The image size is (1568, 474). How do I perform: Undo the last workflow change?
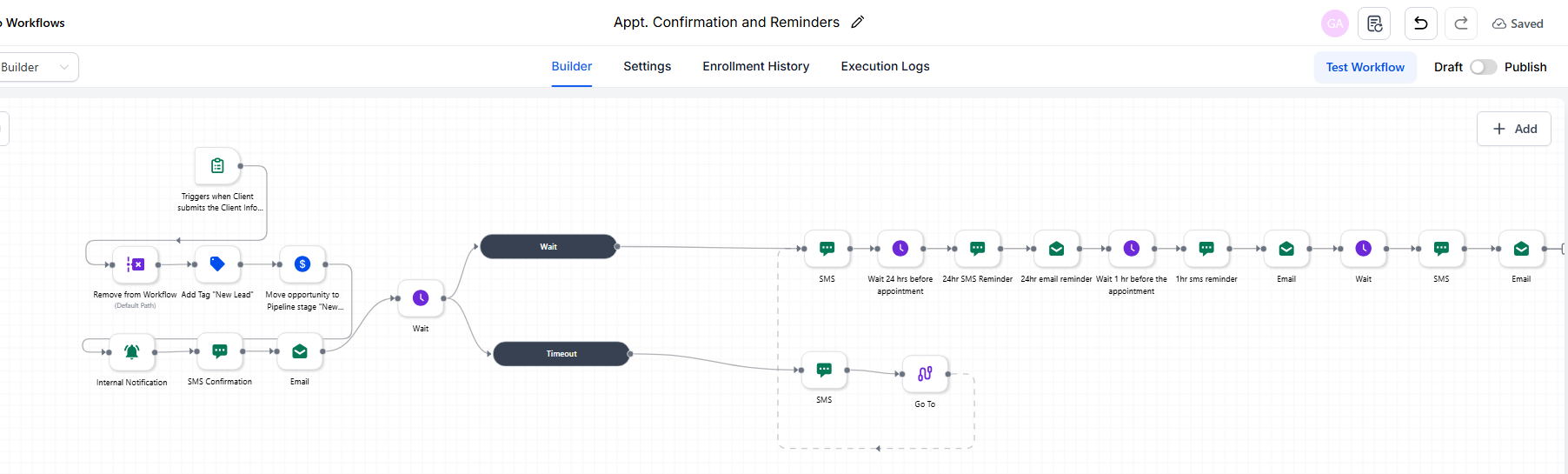(1421, 23)
